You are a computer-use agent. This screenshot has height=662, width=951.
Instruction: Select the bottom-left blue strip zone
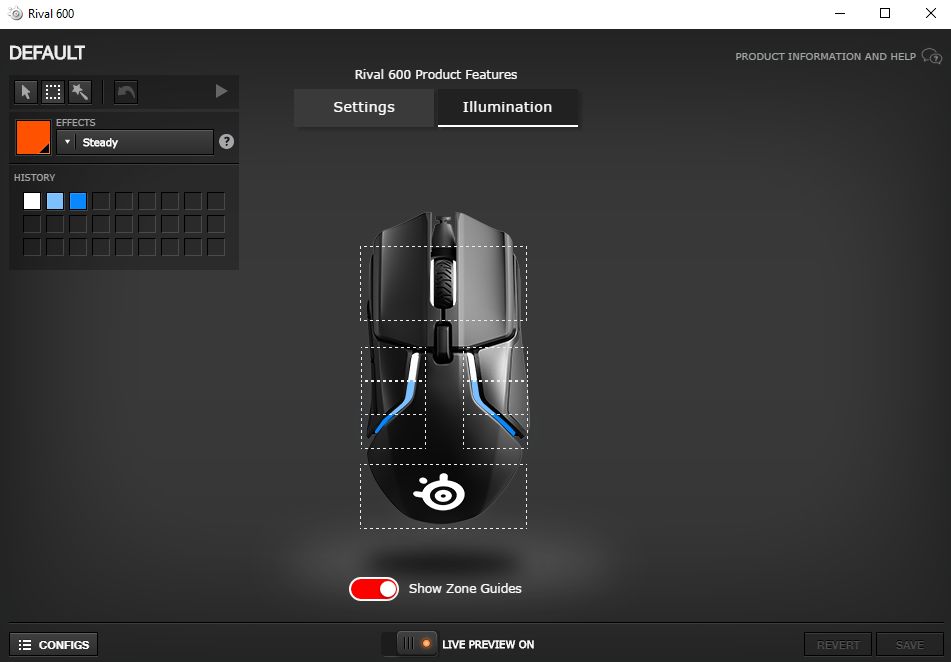click(x=394, y=431)
